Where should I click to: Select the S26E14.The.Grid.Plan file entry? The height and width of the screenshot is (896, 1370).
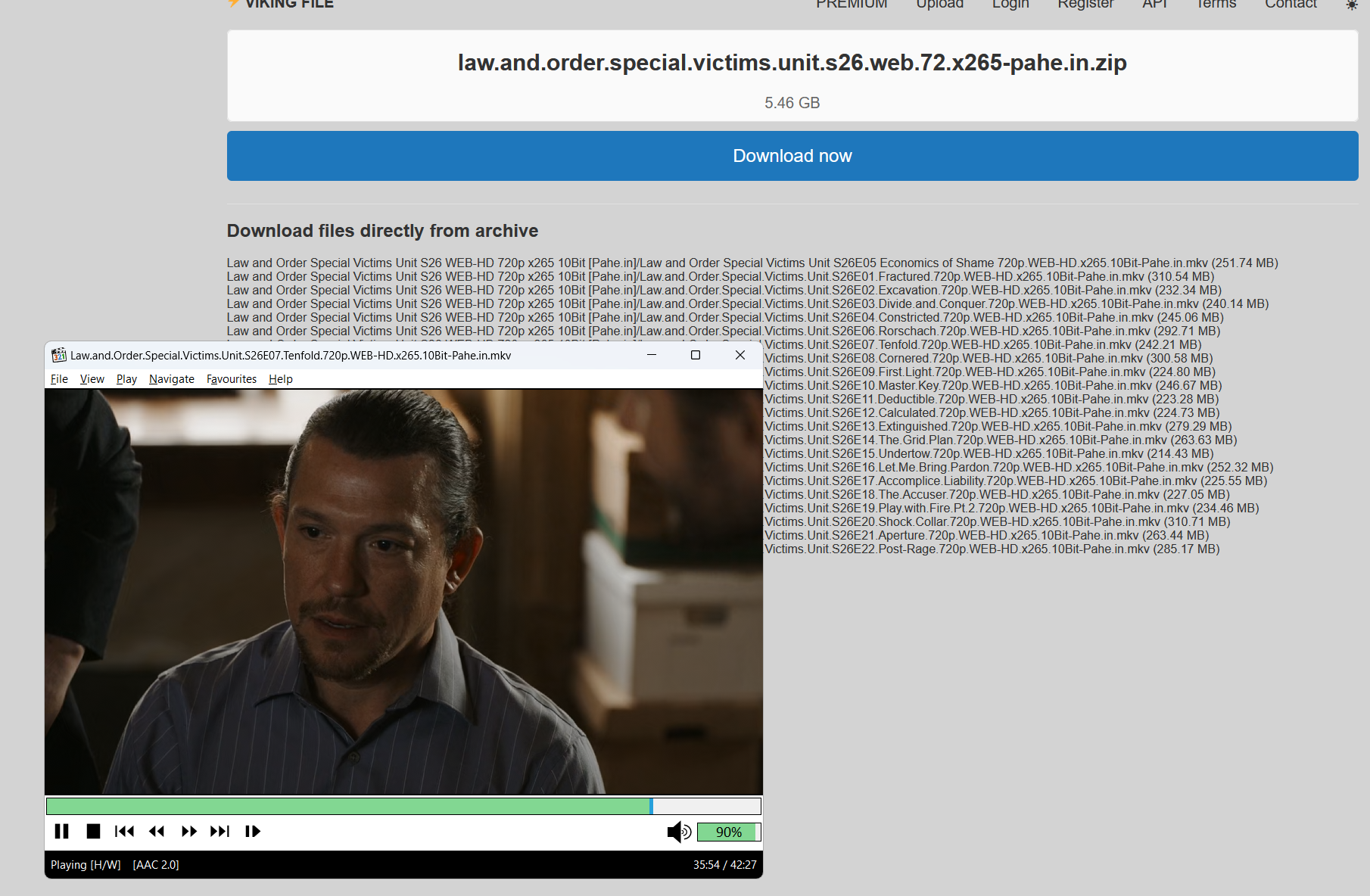pyautogui.click(x=1001, y=440)
